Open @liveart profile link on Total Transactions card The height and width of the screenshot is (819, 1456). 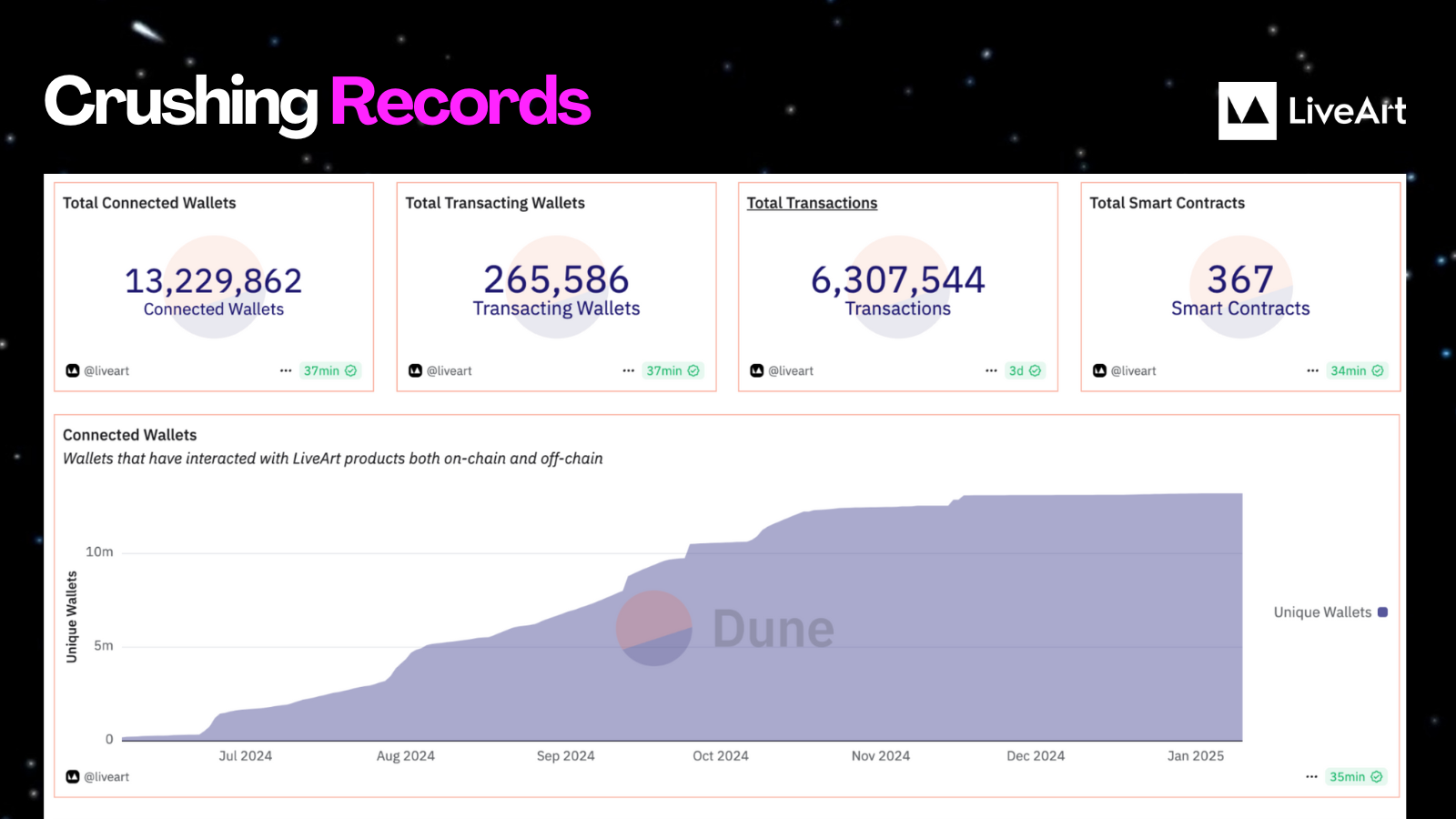coord(791,370)
